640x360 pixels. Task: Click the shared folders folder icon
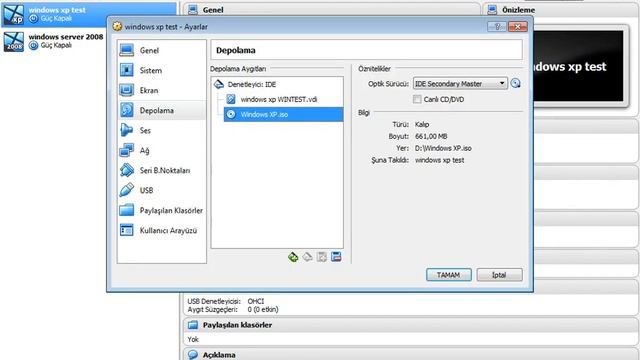(x=127, y=210)
